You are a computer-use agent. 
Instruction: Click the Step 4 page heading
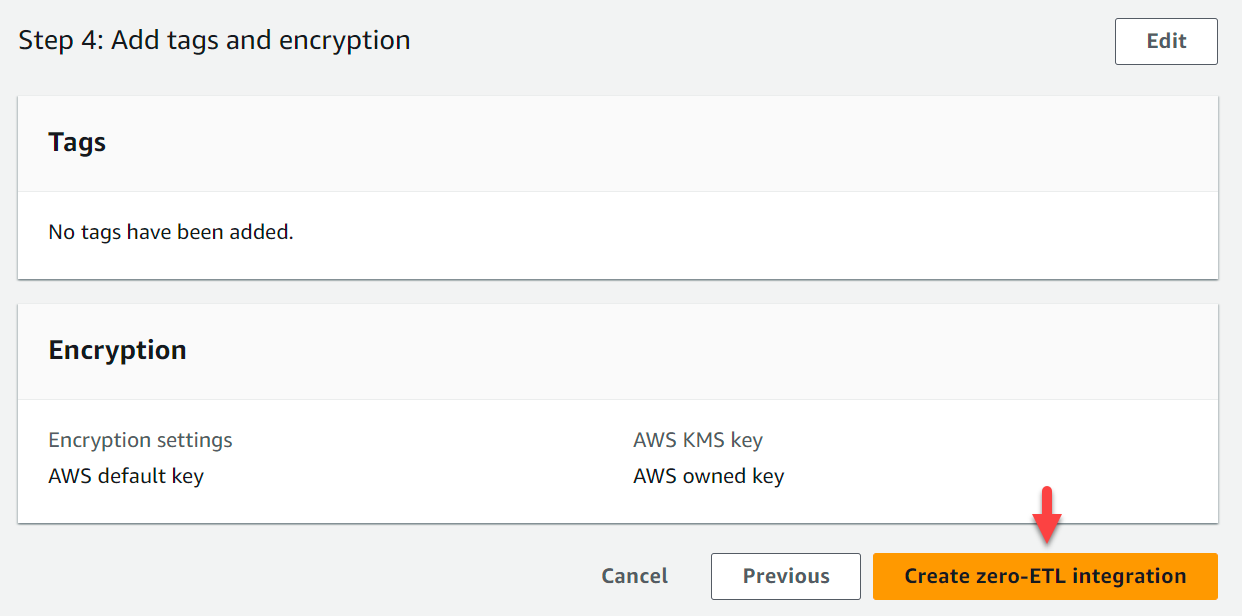click(213, 40)
